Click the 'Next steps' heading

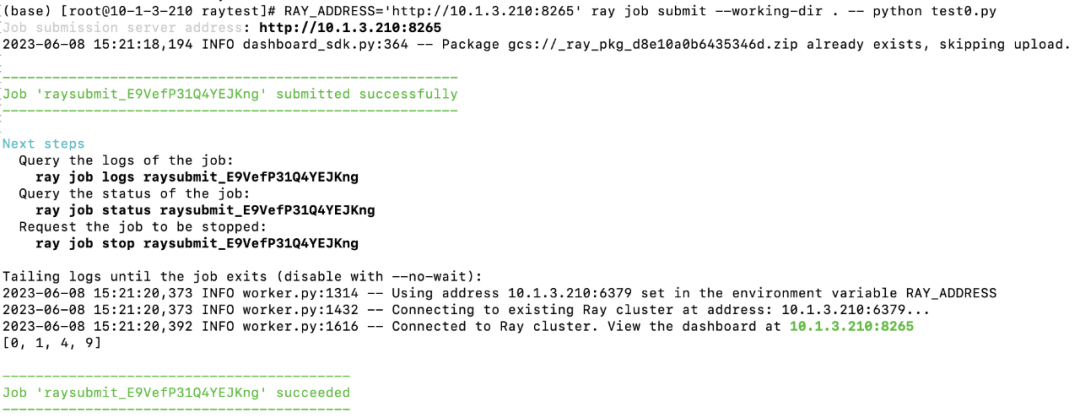[x=43, y=144]
